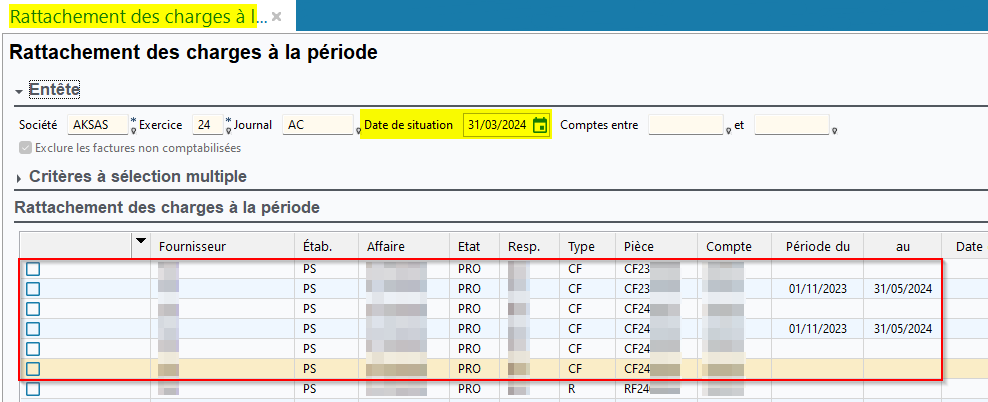Collapse the Entête section
The width and height of the screenshot is (988, 402).
(19, 90)
